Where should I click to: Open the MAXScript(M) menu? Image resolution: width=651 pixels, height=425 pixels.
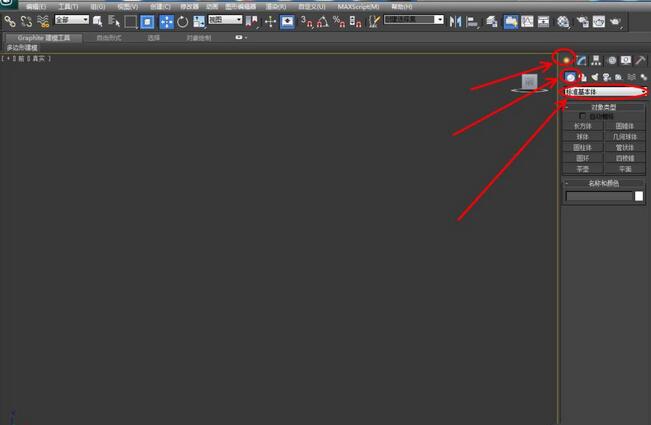coord(358,6)
